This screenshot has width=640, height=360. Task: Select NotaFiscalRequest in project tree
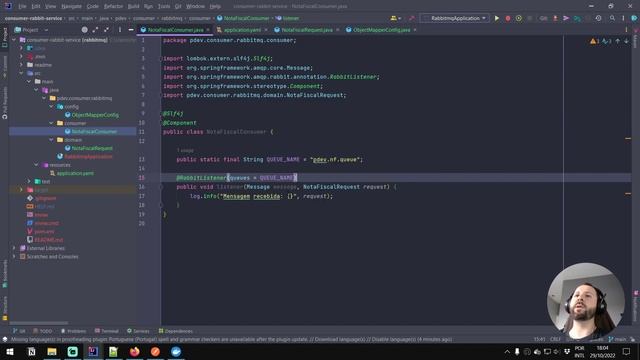pos(92,148)
